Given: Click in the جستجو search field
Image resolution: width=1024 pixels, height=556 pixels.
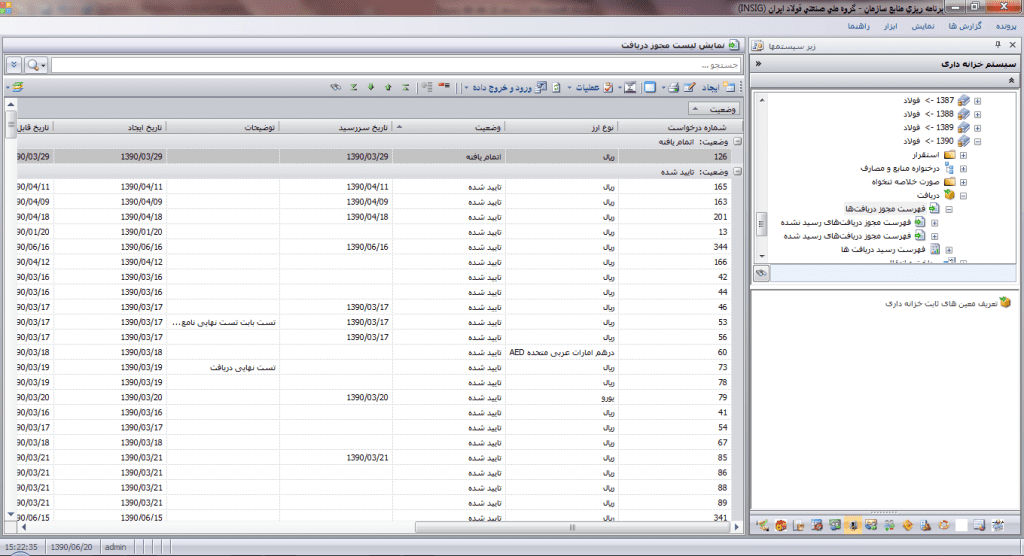Looking at the screenshot, I should coord(400,64).
